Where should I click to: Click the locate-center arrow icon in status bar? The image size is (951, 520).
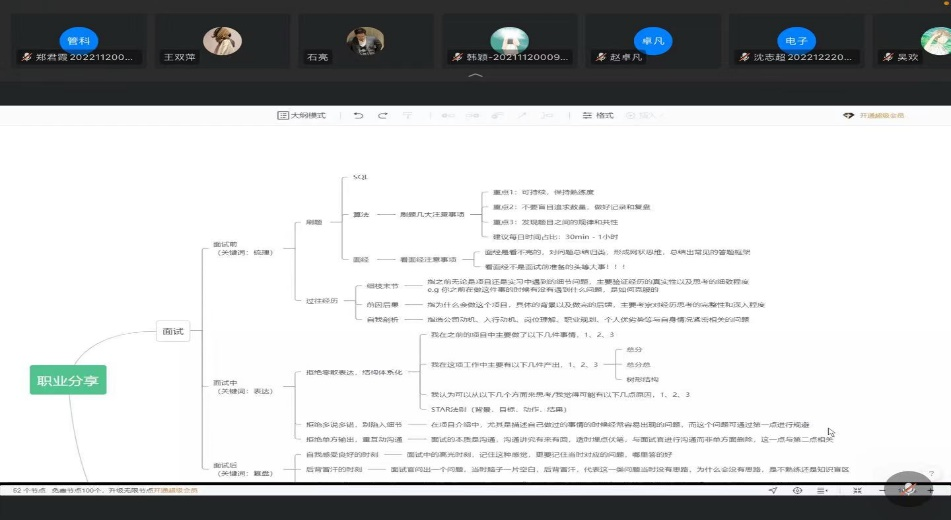coord(773,491)
